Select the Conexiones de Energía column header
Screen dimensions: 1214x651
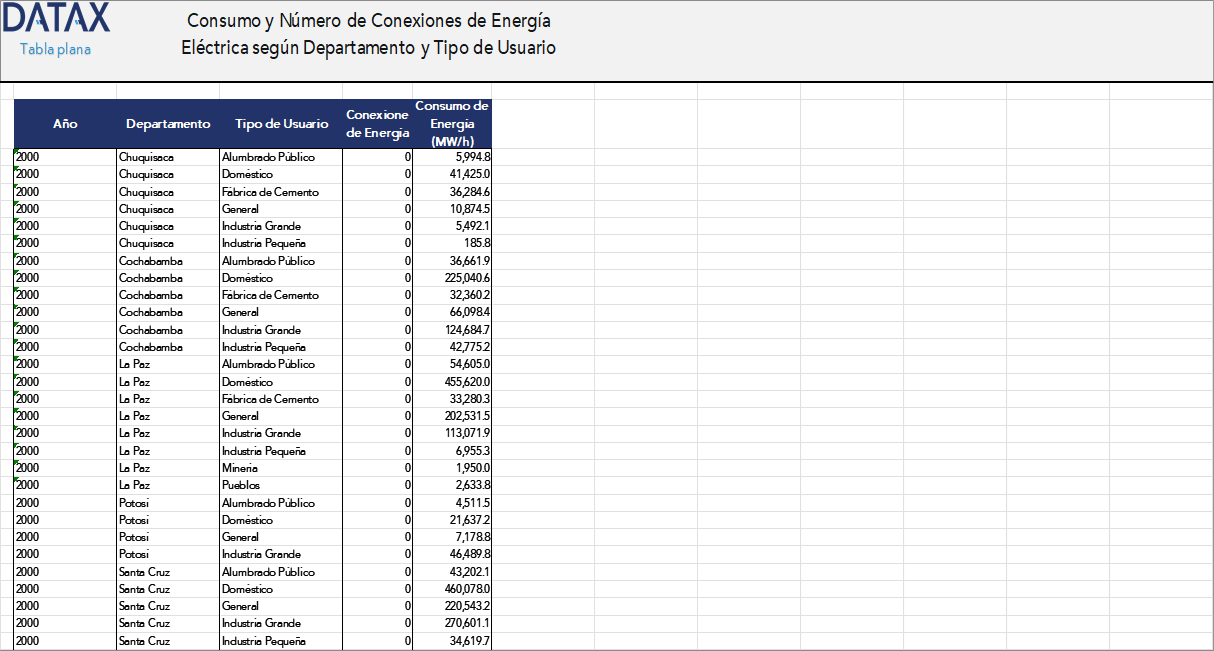377,124
